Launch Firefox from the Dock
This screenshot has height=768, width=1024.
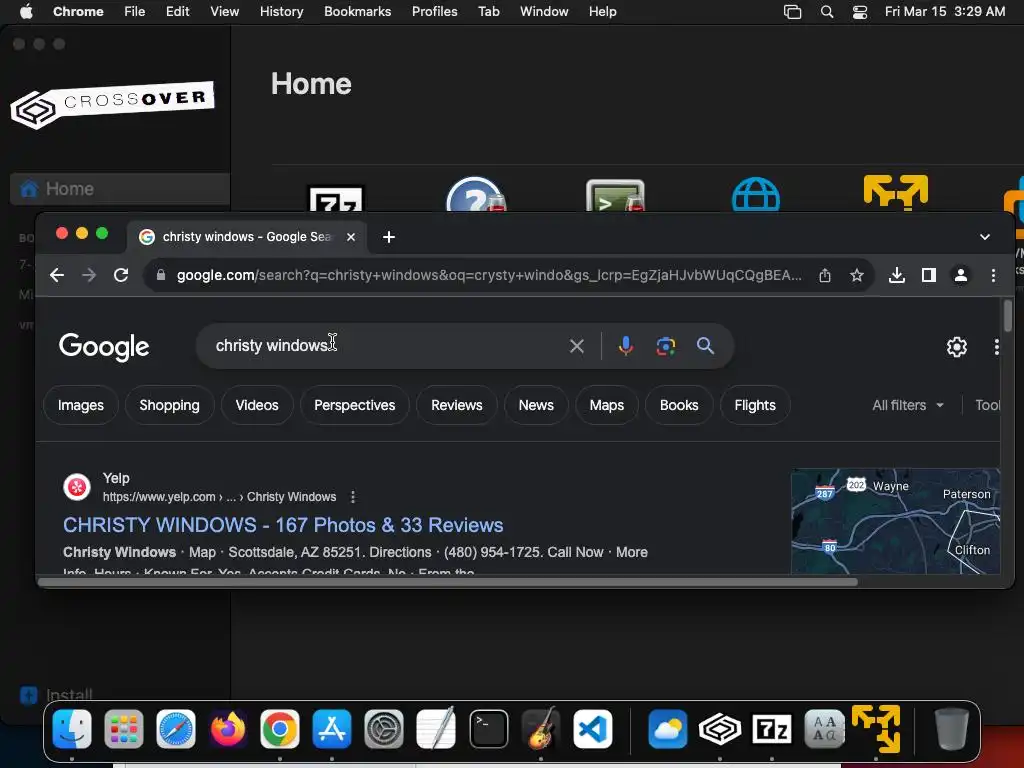click(x=227, y=729)
